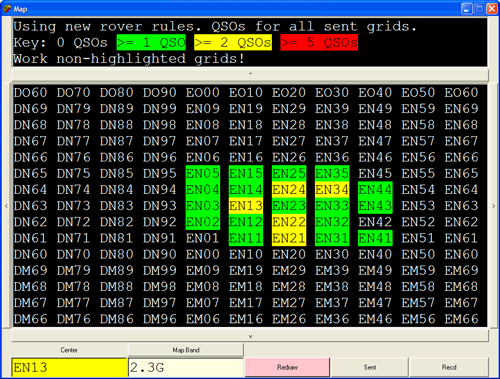Image resolution: width=500 pixels, height=379 pixels.
Task: Select yellow grid cell EN24
Action: (x=289, y=190)
